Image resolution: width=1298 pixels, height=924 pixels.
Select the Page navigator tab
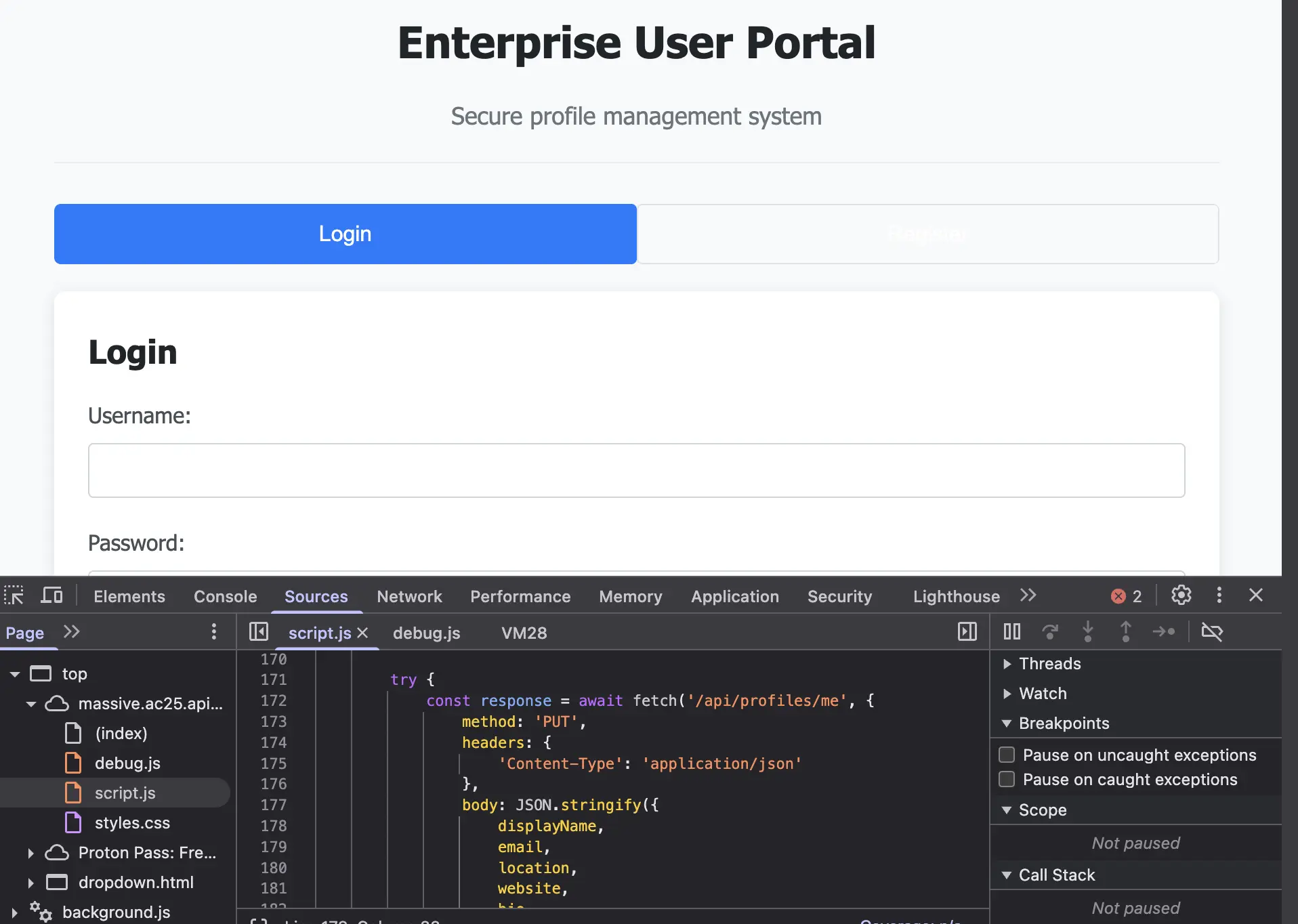click(25, 633)
